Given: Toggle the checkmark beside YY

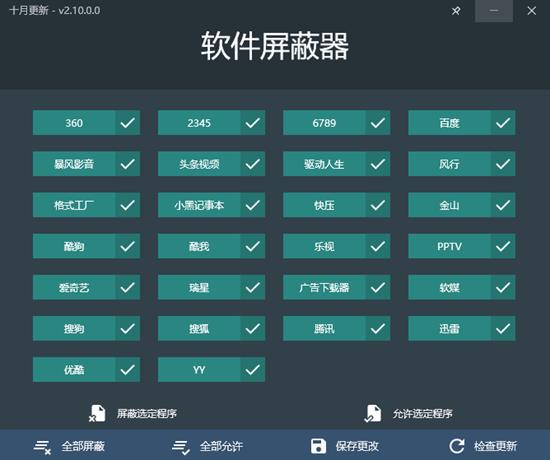Looking at the screenshot, I should tap(253, 369).
